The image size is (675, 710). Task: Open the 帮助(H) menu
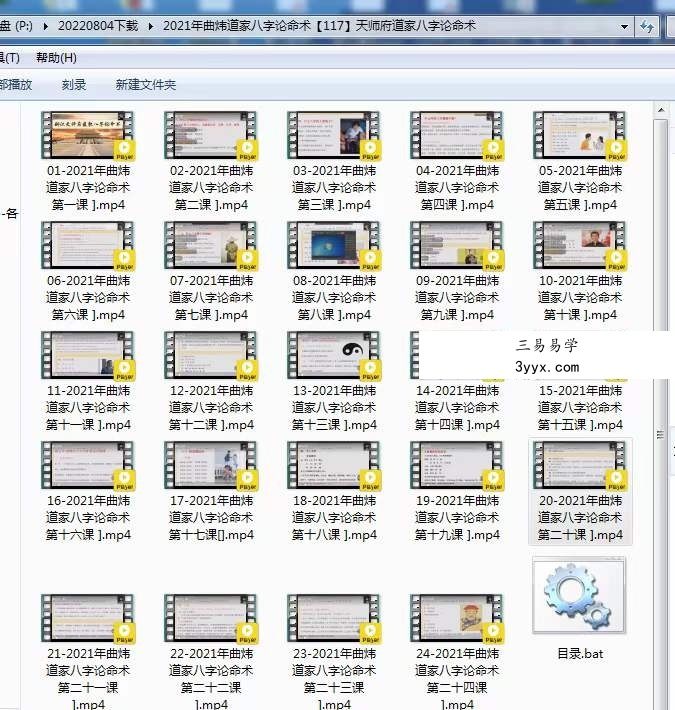point(56,58)
